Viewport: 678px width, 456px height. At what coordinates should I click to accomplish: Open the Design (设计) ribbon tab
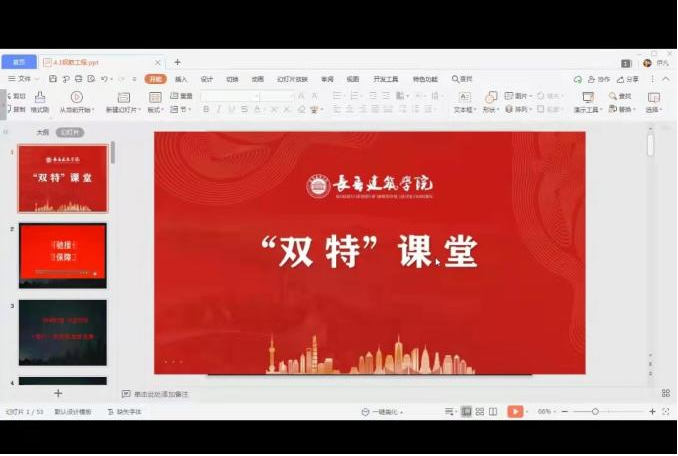[x=207, y=78]
